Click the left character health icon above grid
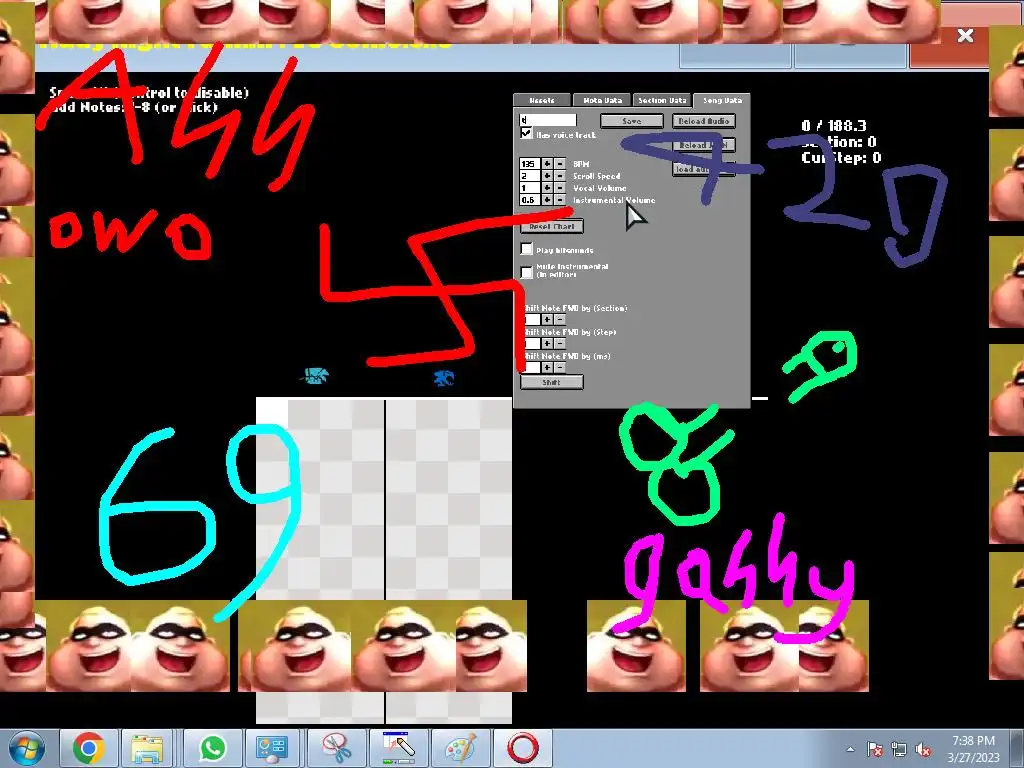The width and height of the screenshot is (1024, 768). (x=316, y=376)
